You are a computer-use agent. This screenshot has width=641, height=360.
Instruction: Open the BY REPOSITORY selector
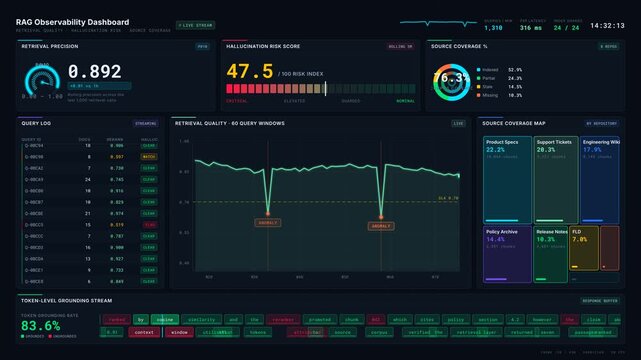coord(601,123)
